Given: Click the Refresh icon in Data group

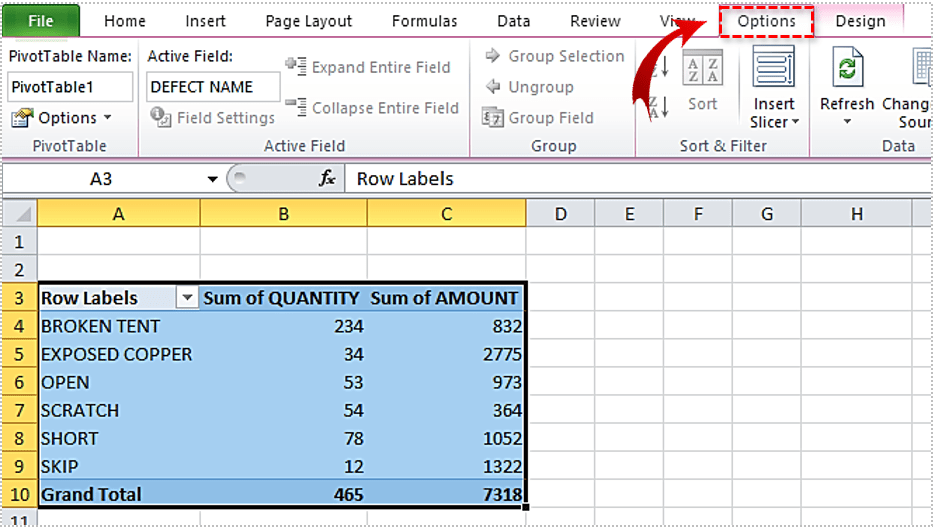Looking at the screenshot, I should point(847,69).
